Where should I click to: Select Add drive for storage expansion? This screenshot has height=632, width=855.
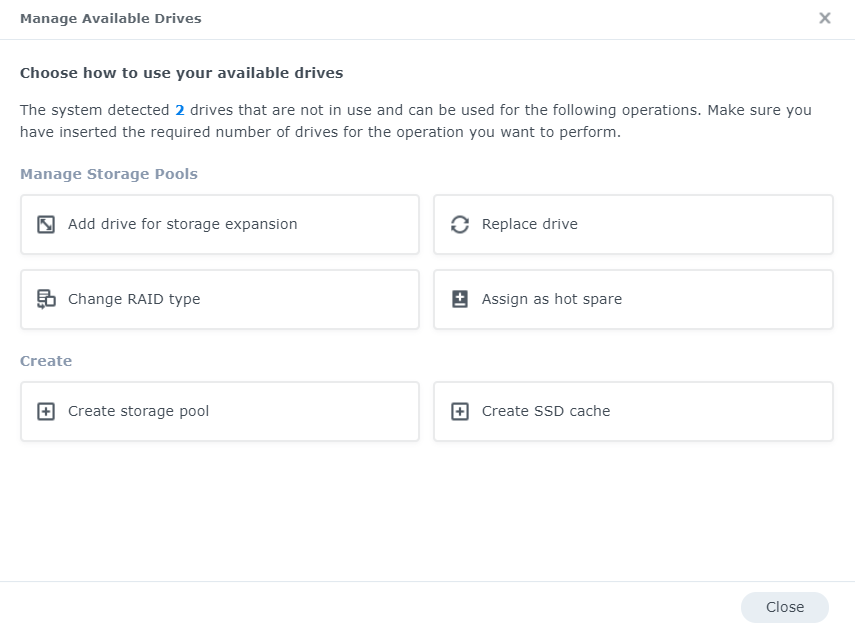pos(220,224)
